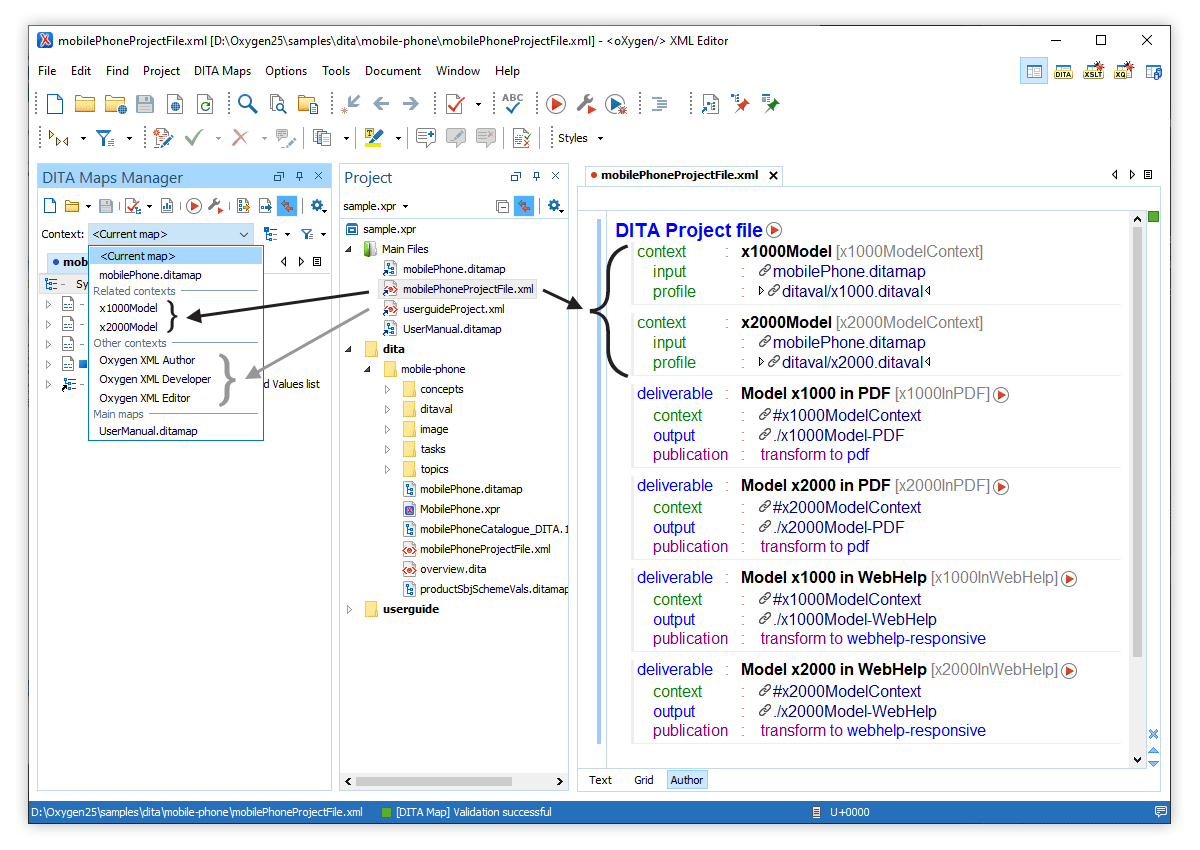Switch to the Text editing mode tab
The height and width of the screenshot is (850, 1200).
pos(600,780)
